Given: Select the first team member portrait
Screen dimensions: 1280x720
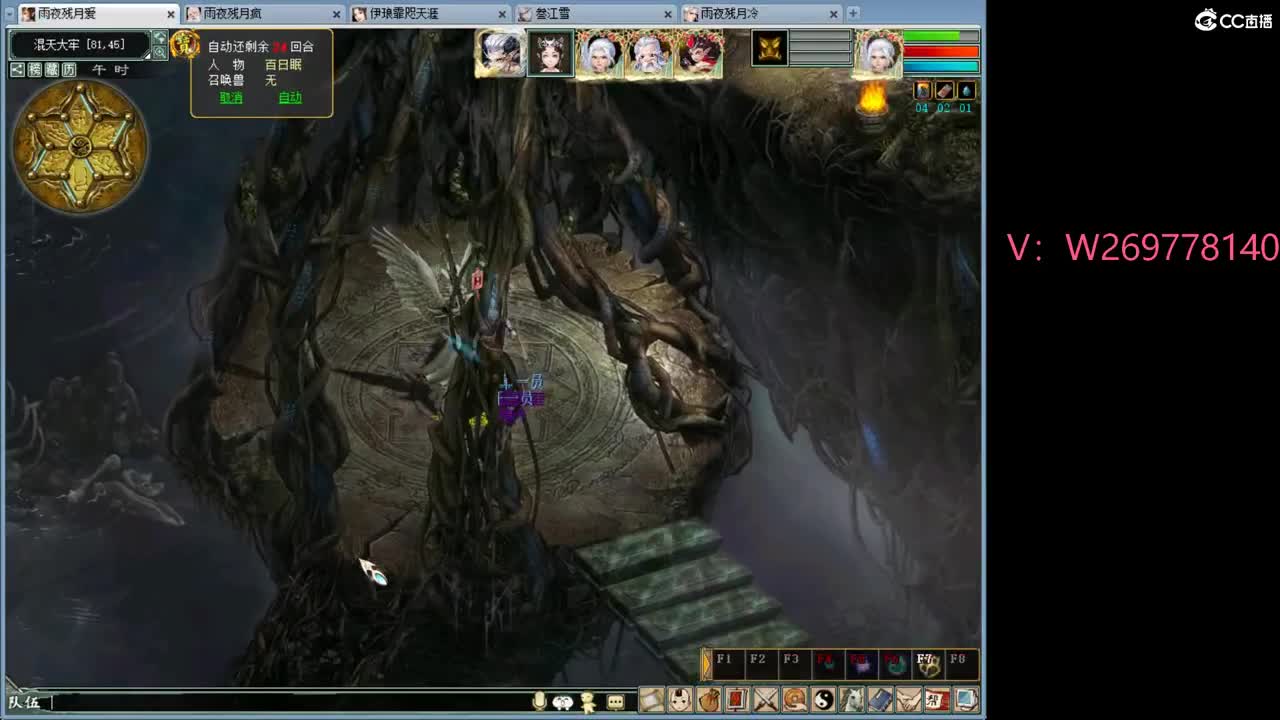Looking at the screenshot, I should pyautogui.click(x=500, y=53).
